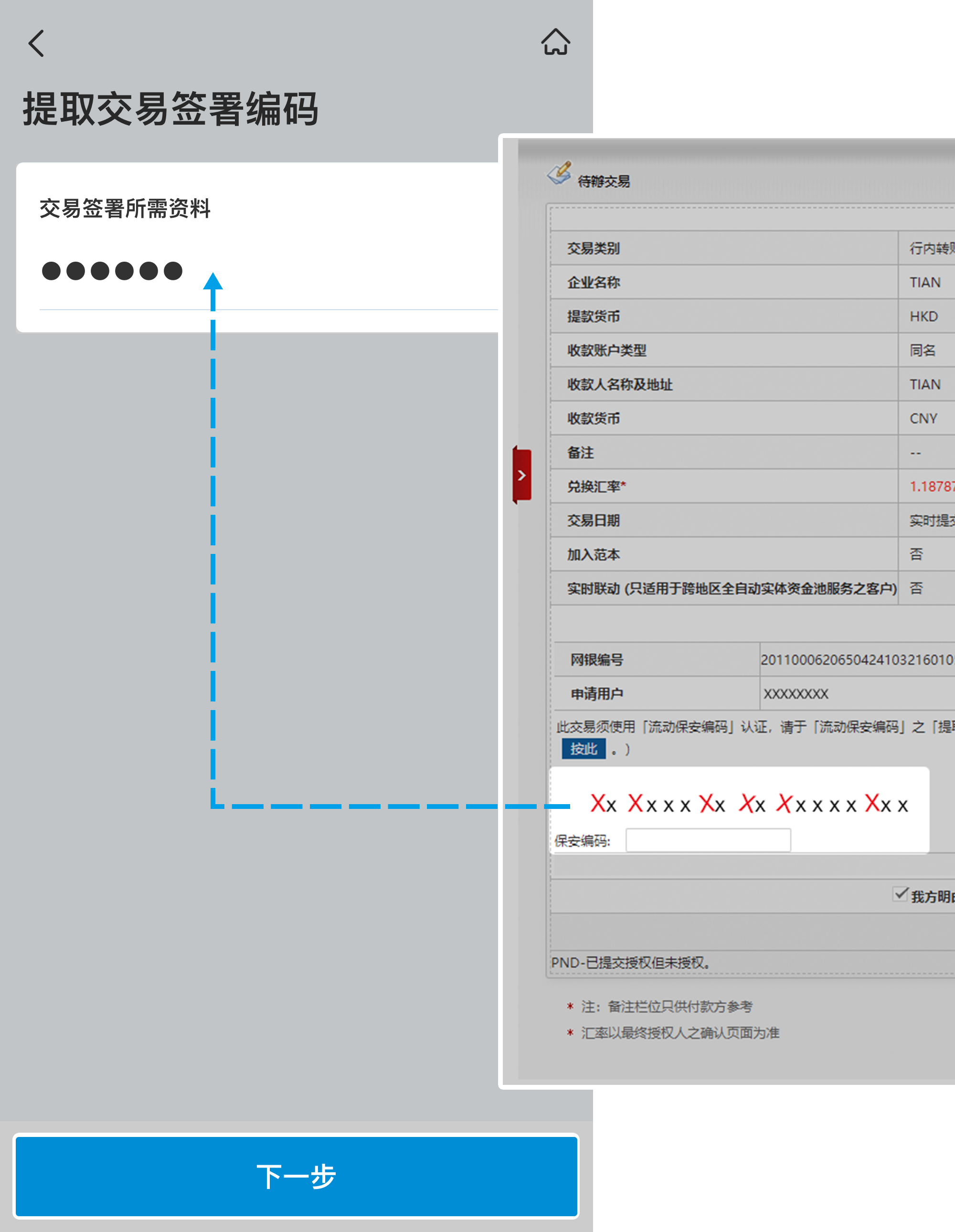
Task: Click the 交易类别 row label
Action: (x=594, y=248)
